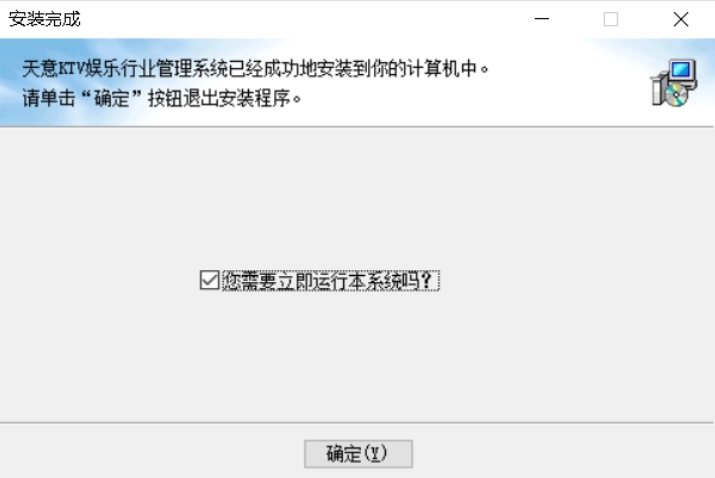Click the empty gray area above the checkbox
715x478 pixels.
tap(357, 198)
